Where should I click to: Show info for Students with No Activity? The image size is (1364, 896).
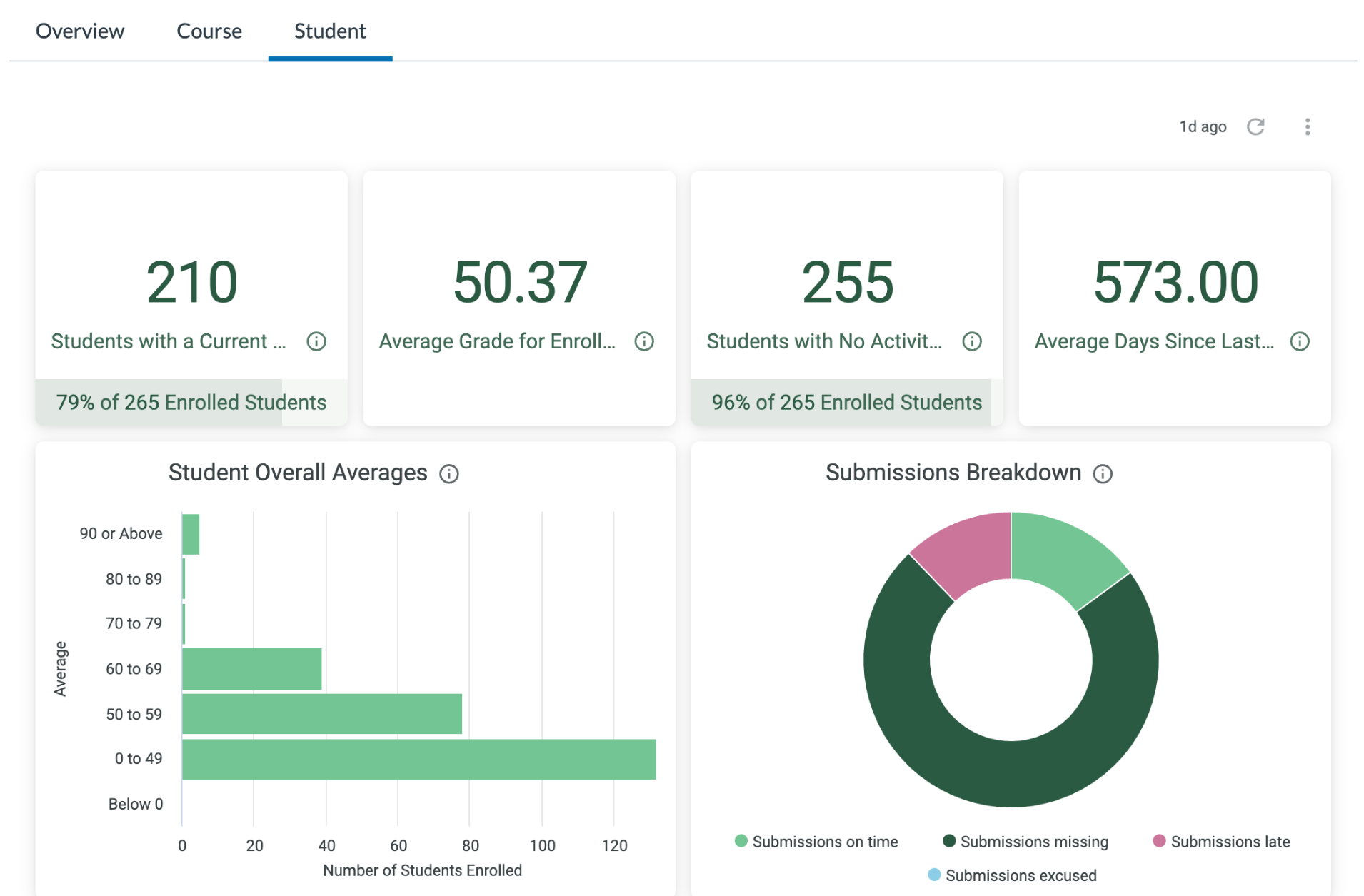[x=971, y=341]
